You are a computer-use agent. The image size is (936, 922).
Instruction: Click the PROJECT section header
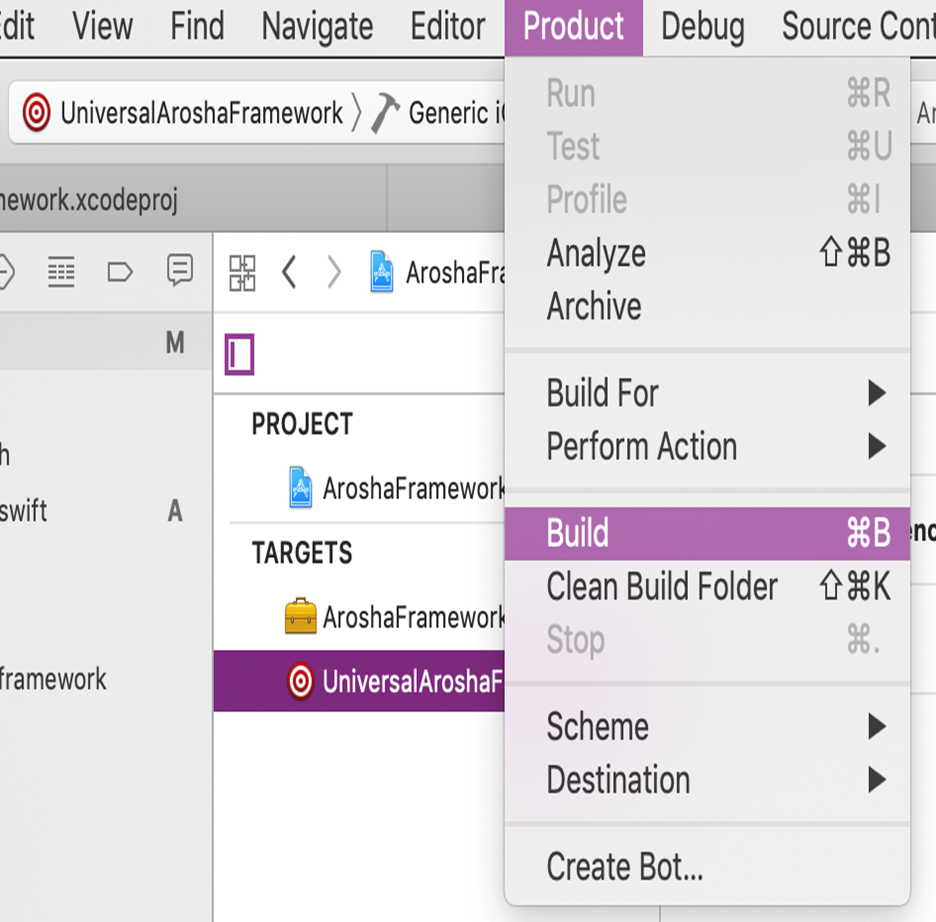pyautogui.click(x=303, y=424)
